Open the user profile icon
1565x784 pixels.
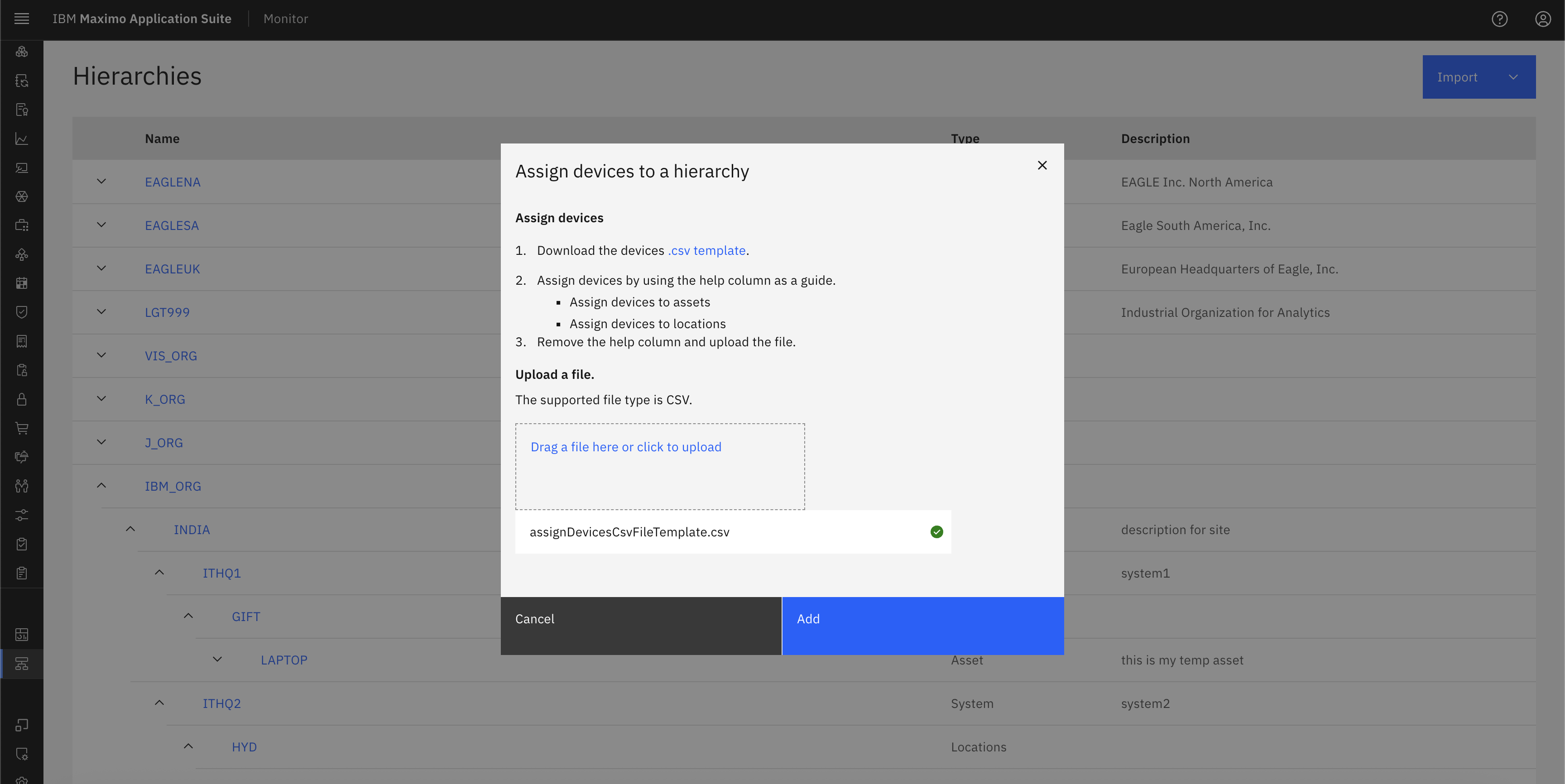tap(1543, 19)
